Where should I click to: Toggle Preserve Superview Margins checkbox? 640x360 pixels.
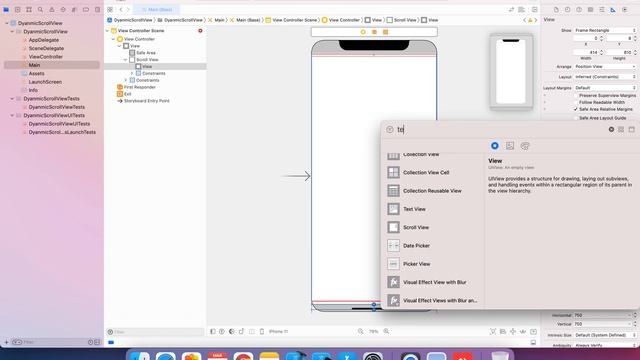[576, 96]
